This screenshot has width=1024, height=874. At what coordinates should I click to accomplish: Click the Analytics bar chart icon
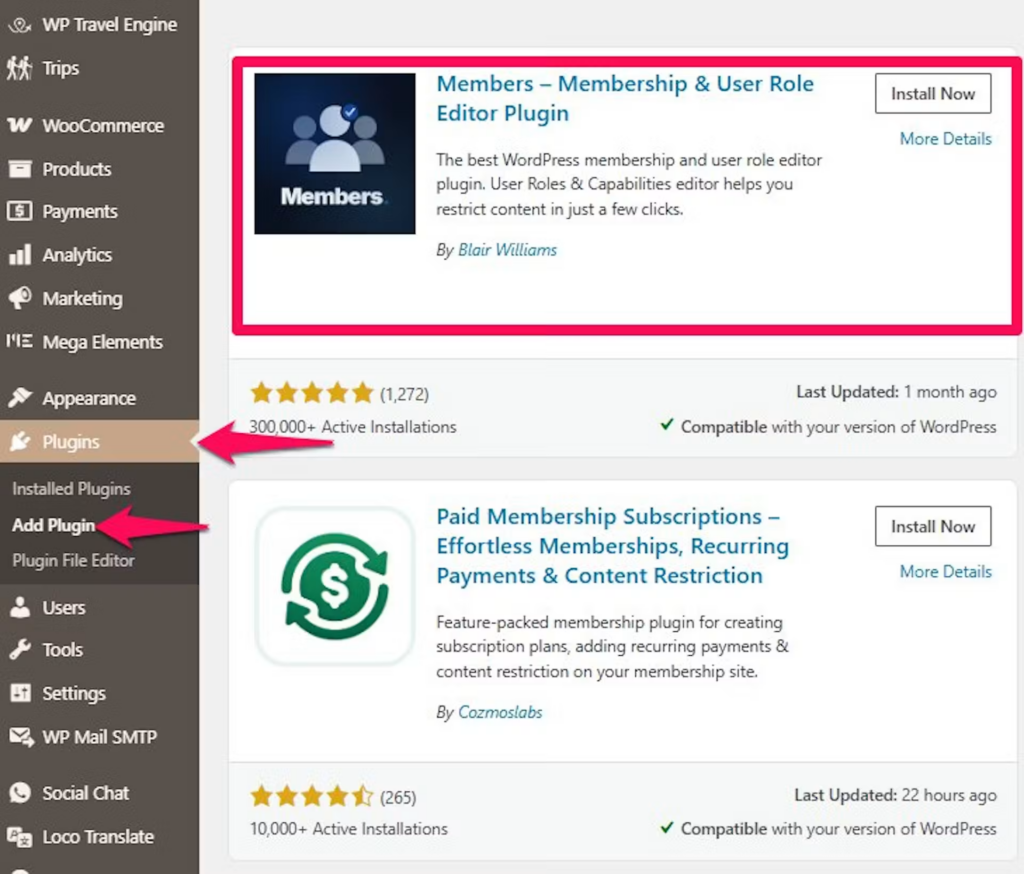click(x=20, y=255)
